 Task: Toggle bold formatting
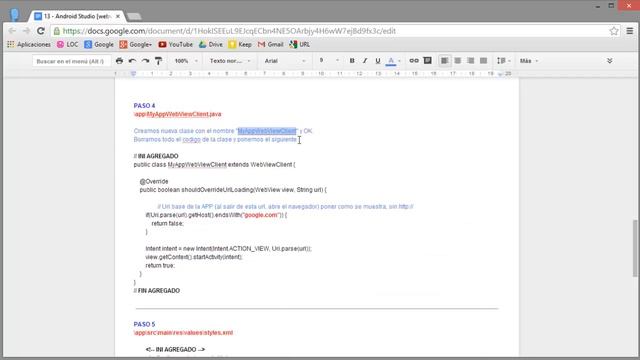click(x=352, y=61)
